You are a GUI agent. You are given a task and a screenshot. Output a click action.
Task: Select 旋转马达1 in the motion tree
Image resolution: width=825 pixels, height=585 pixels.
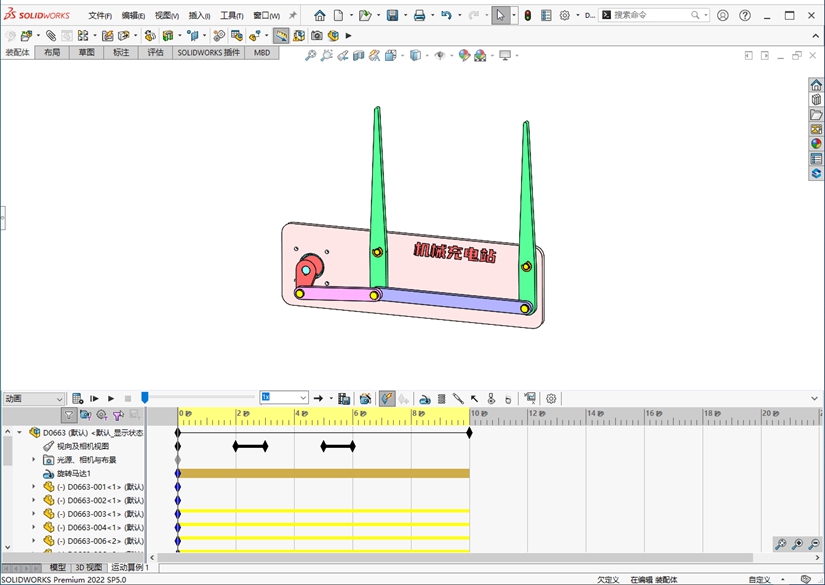[73, 473]
